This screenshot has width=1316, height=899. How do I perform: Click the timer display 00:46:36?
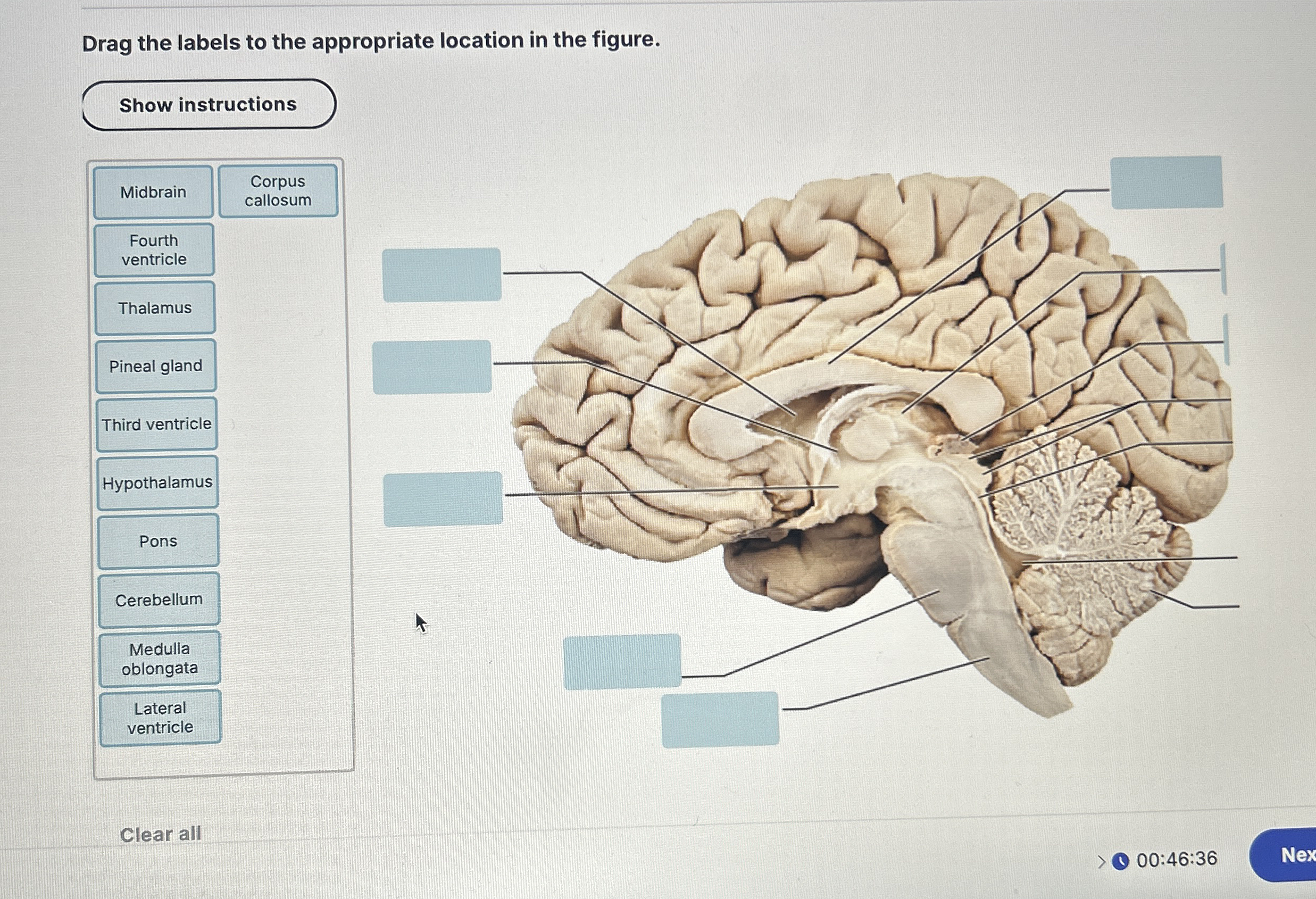(1177, 860)
